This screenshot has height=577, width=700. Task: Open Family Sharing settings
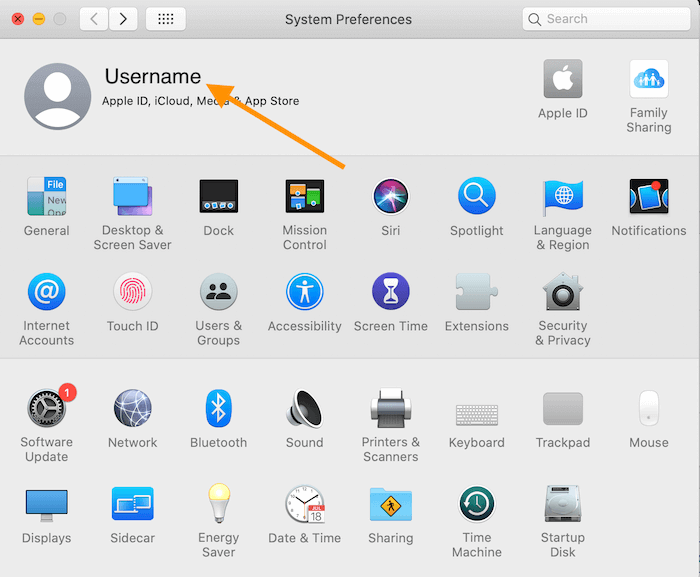[649, 80]
